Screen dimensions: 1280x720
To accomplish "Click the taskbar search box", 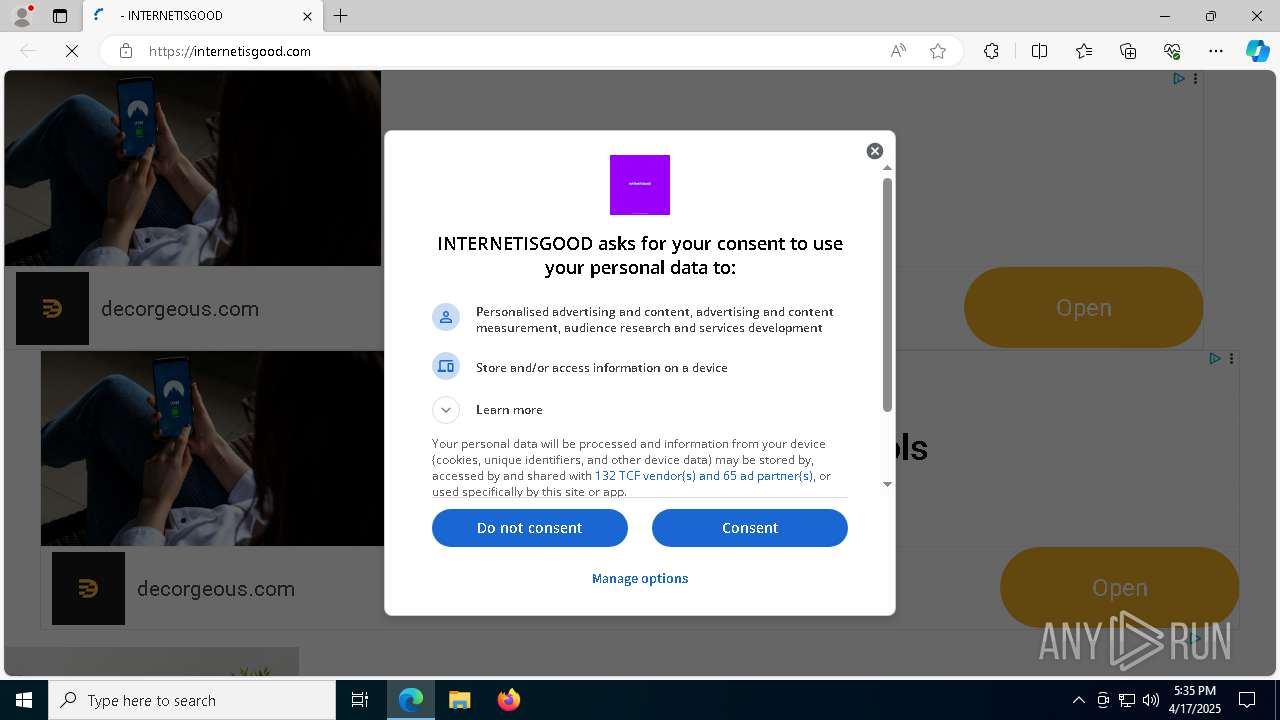I will 192,700.
